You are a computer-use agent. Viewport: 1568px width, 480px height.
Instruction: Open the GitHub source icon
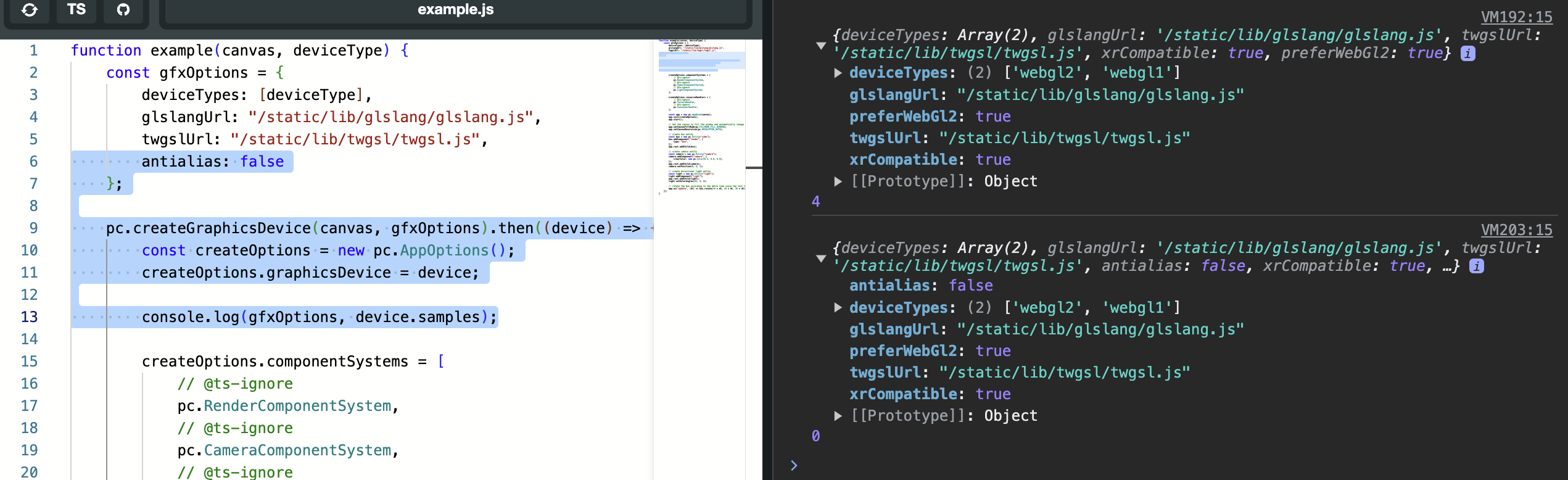(123, 10)
